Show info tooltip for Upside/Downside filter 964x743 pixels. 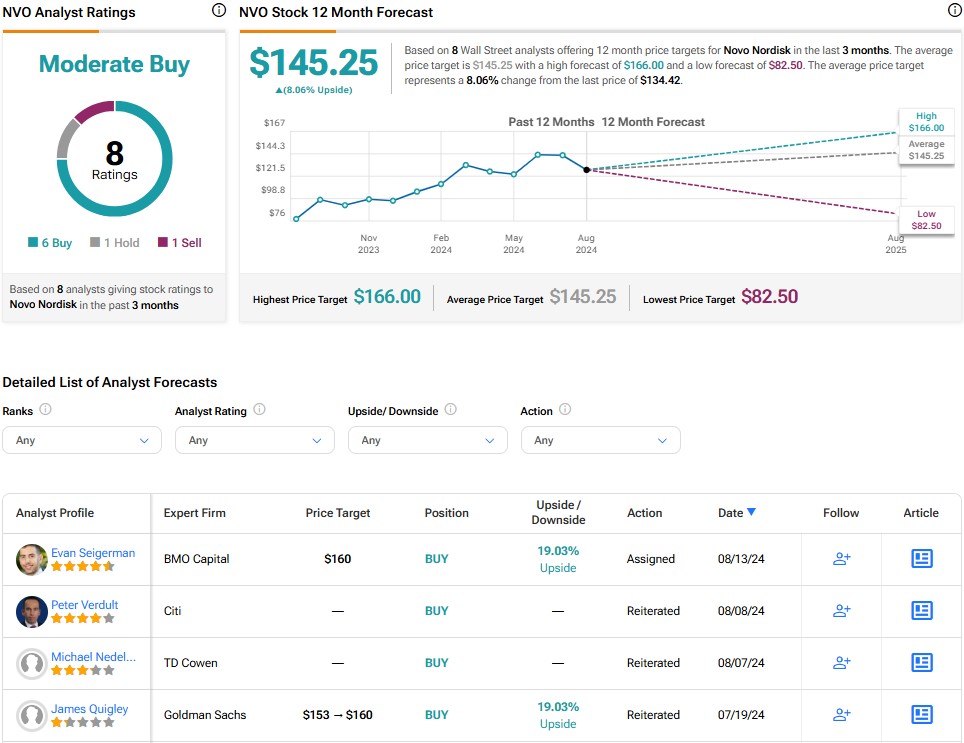tap(450, 410)
